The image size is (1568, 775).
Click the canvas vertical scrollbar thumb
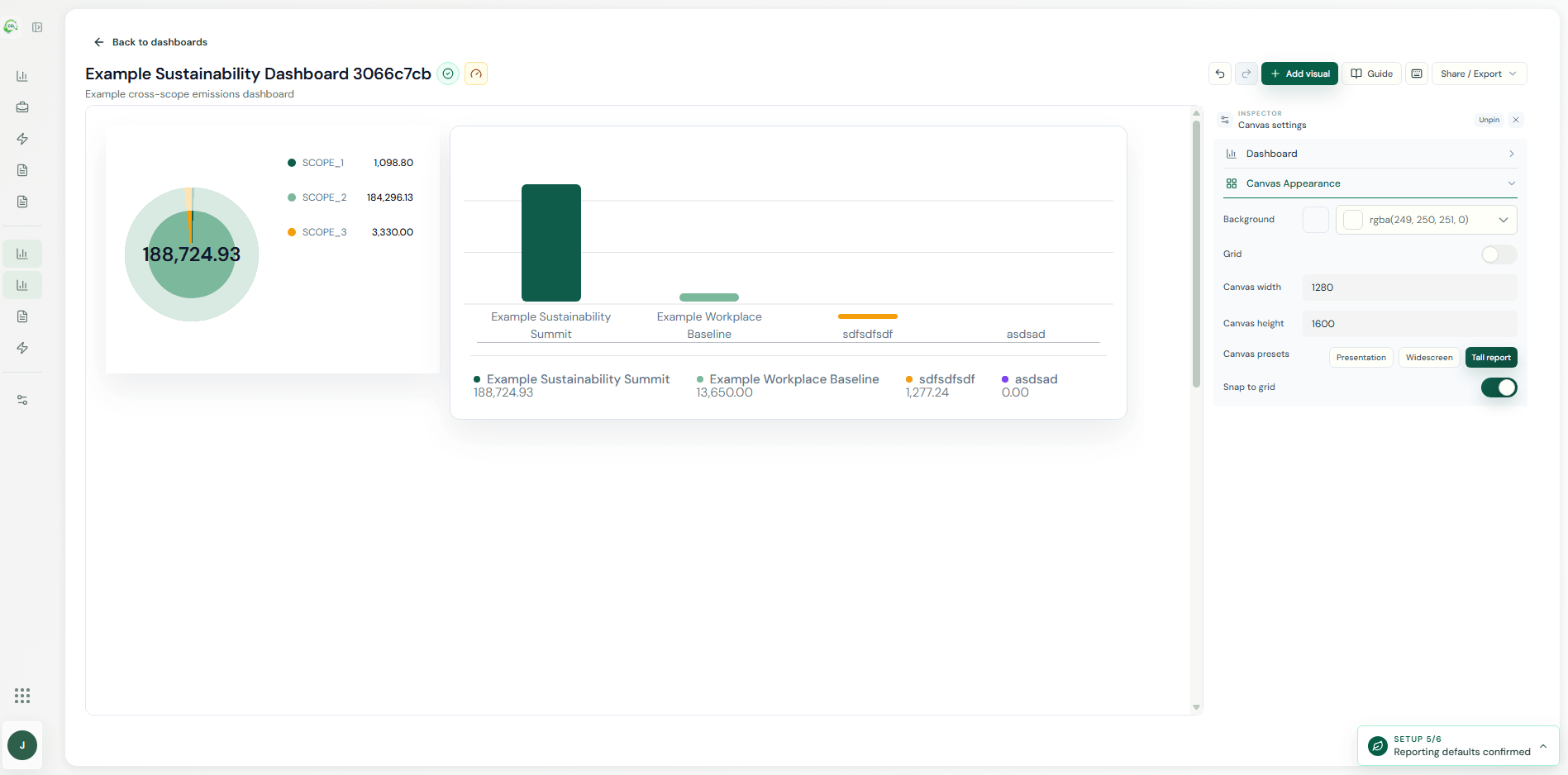pyautogui.click(x=1196, y=254)
